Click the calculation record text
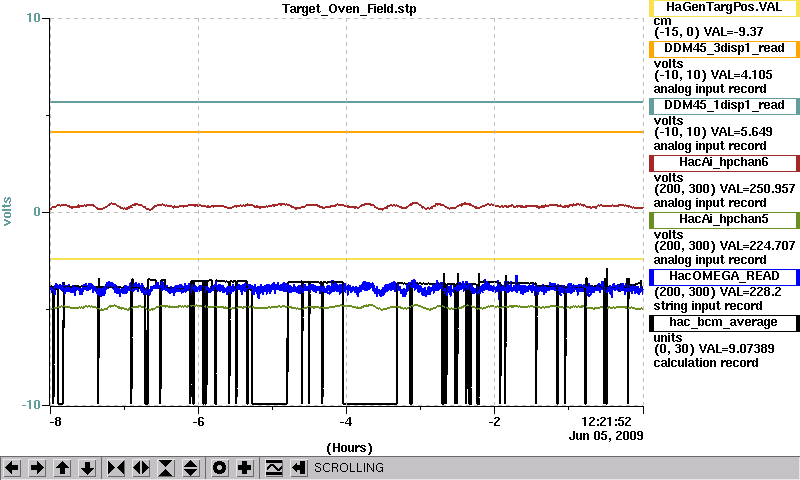This screenshot has width=800, height=480. click(x=706, y=363)
